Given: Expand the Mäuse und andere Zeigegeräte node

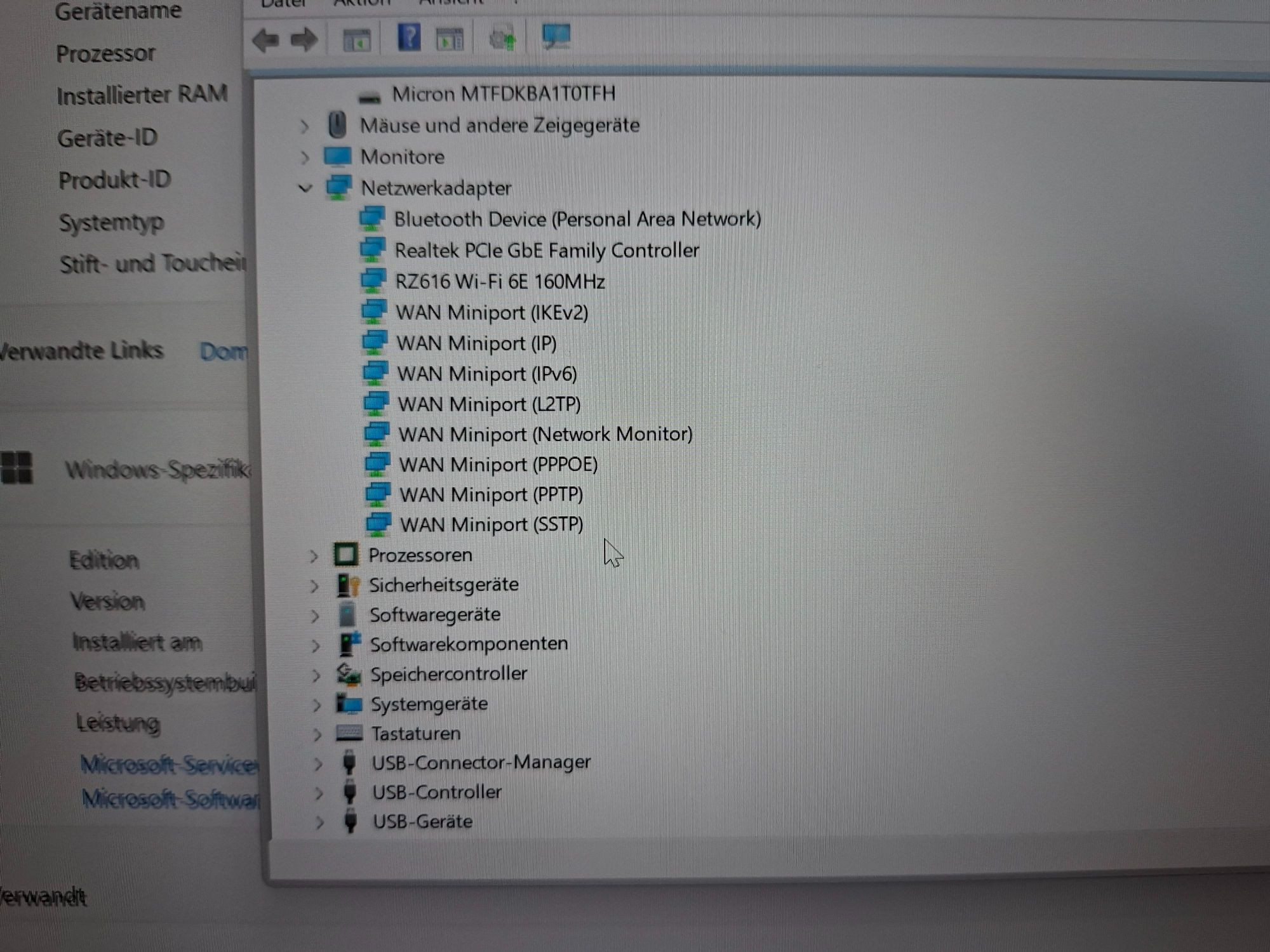Looking at the screenshot, I should click(x=305, y=126).
